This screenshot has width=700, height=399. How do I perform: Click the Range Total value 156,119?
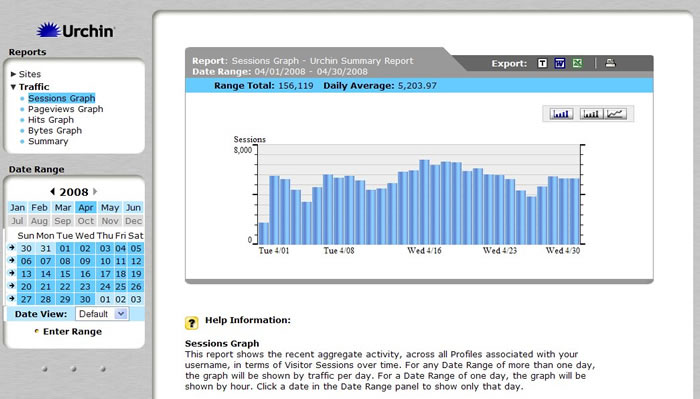[x=296, y=86]
